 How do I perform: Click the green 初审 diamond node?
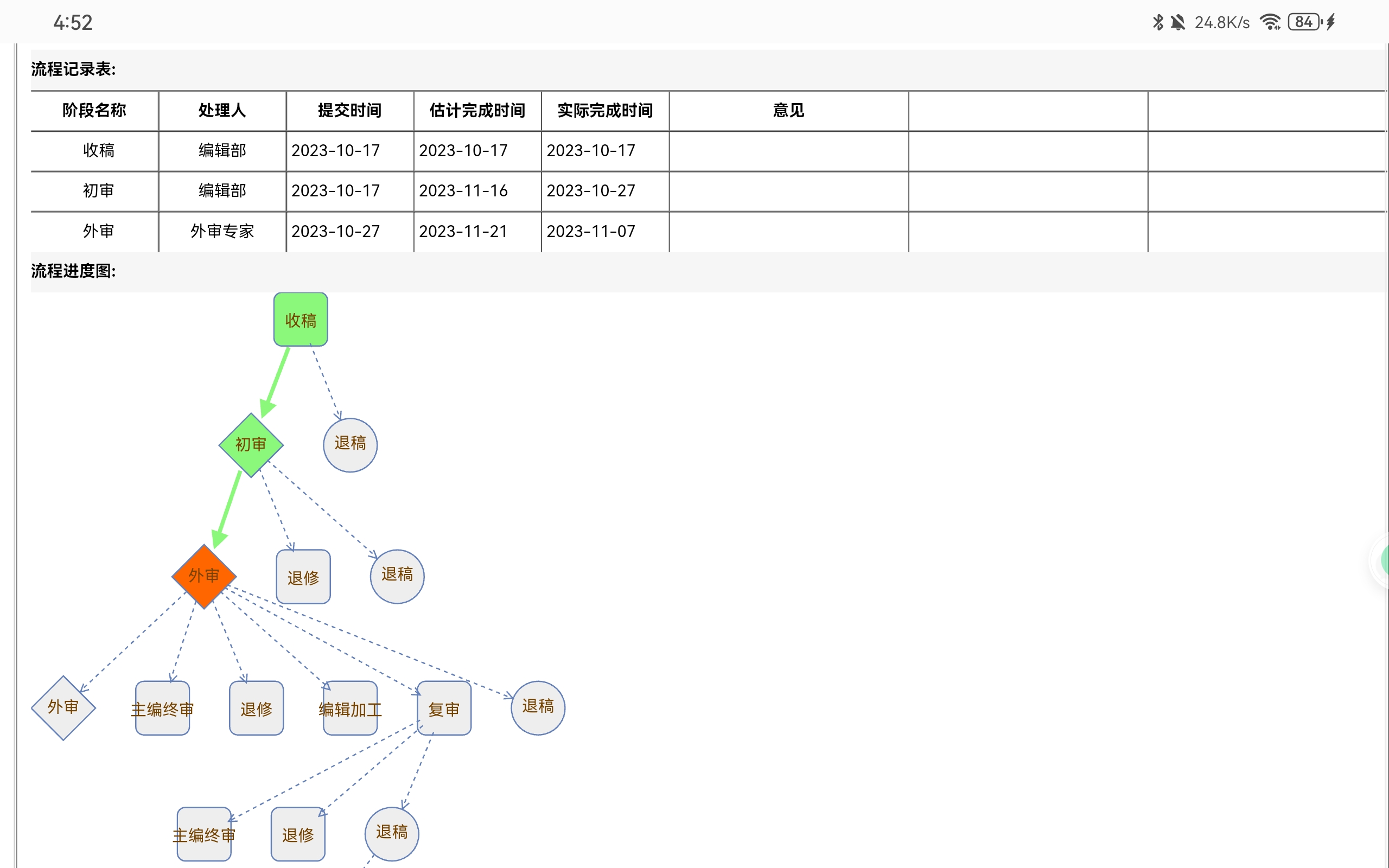(251, 444)
